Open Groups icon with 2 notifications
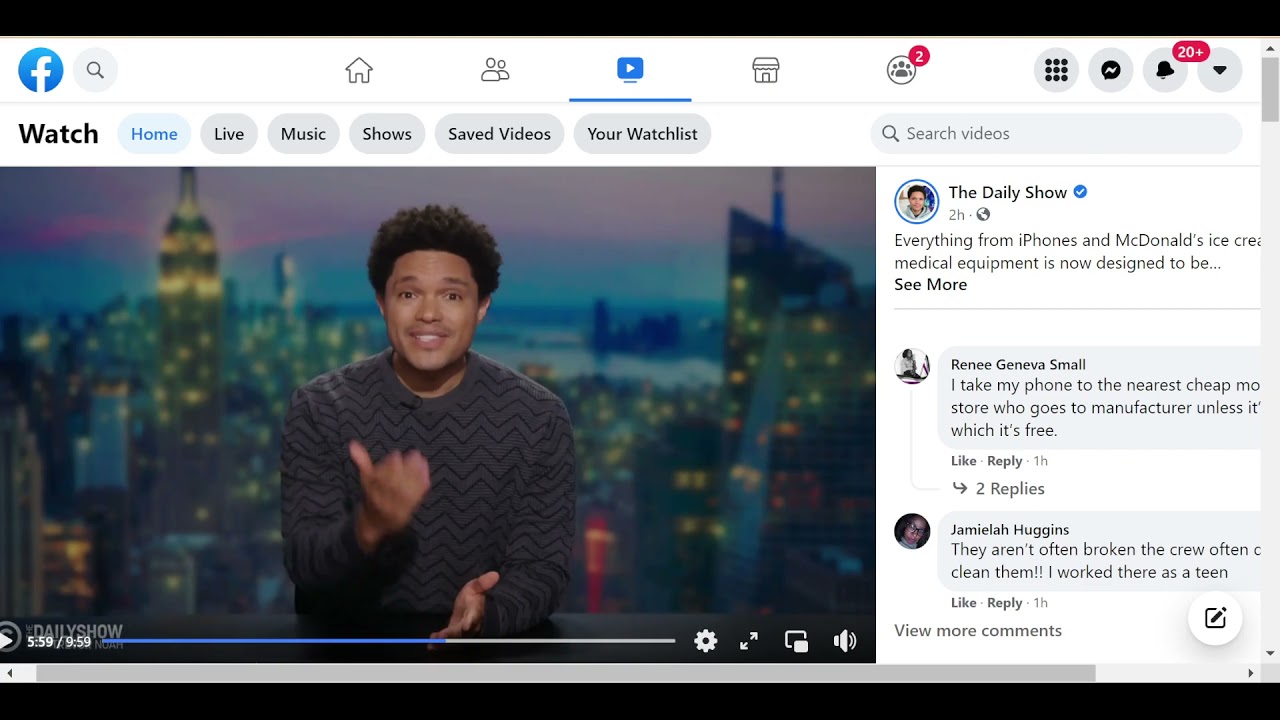 click(x=902, y=70)
